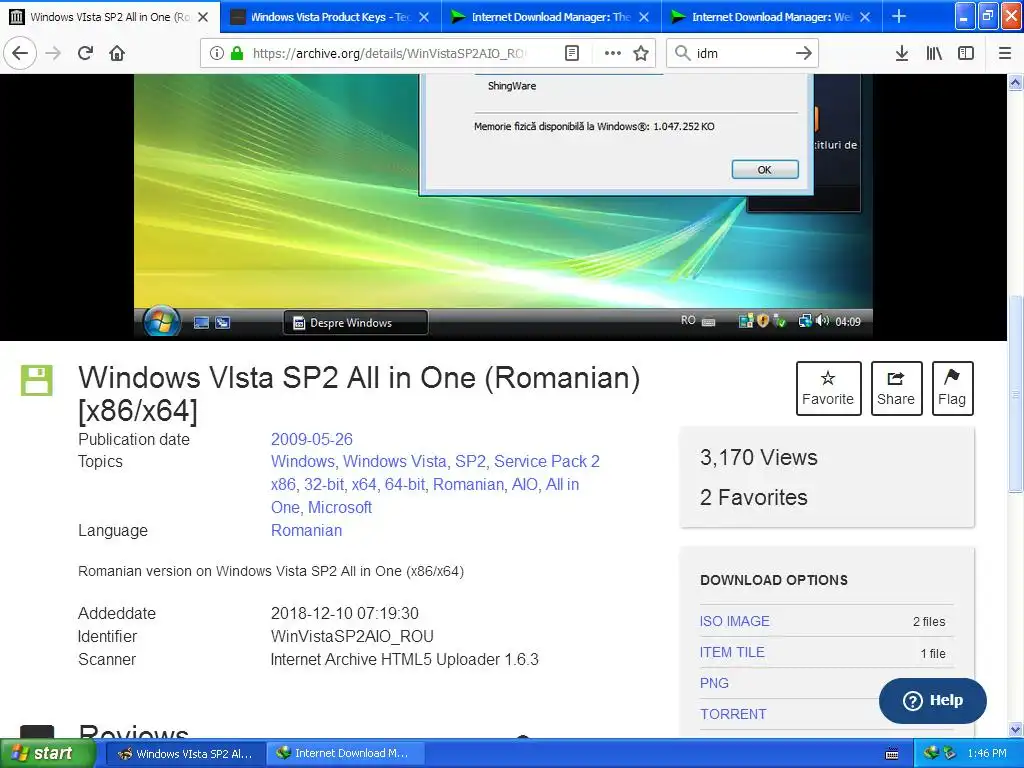Click the search magnifier icon
Viewport: 1024px width, 768px height.
click(682, 53)
